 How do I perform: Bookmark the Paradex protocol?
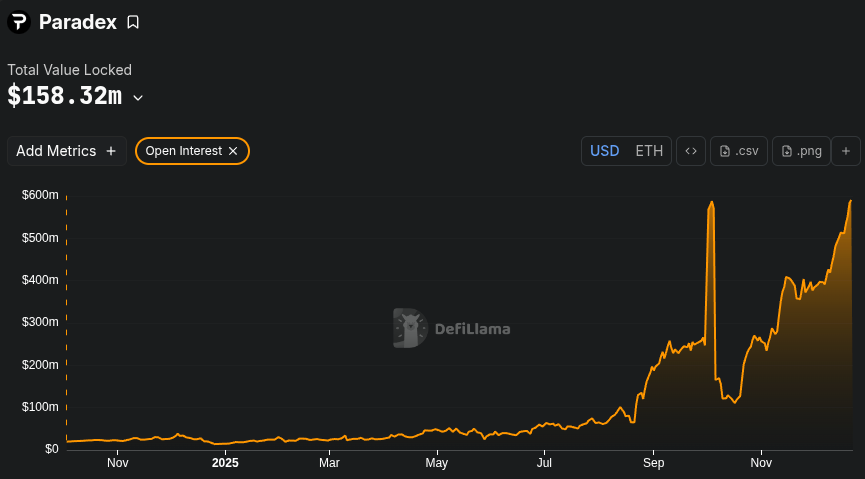pos(133,22)
